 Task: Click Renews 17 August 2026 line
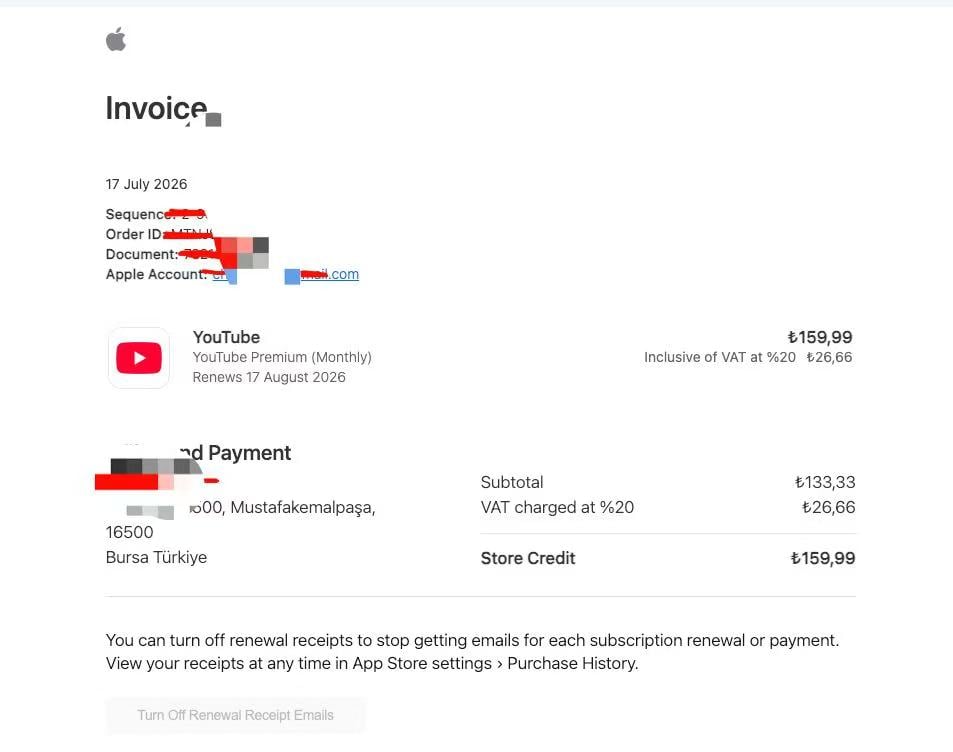click(x=269, y=377)
